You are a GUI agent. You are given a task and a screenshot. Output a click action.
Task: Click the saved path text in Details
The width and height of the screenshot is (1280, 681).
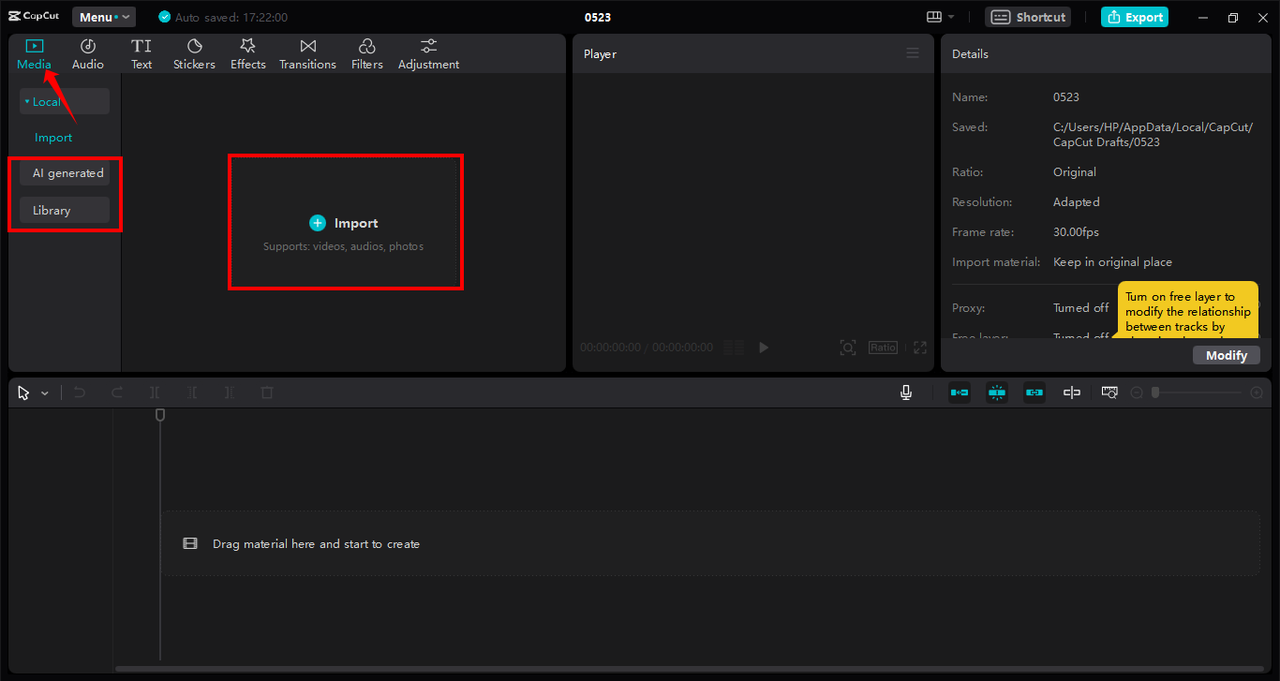[1153, 135]
